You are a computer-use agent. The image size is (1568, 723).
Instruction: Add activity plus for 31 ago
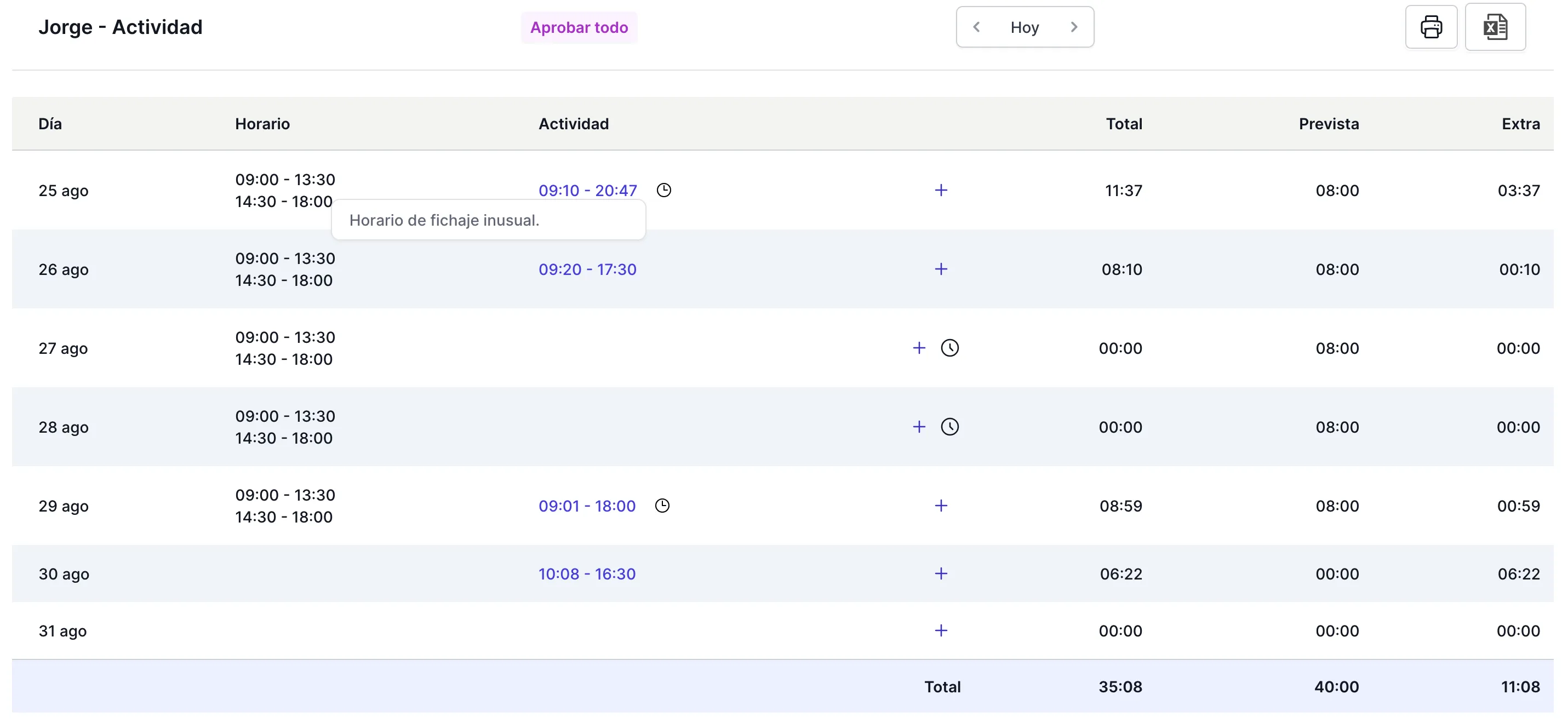pos(941,630)
